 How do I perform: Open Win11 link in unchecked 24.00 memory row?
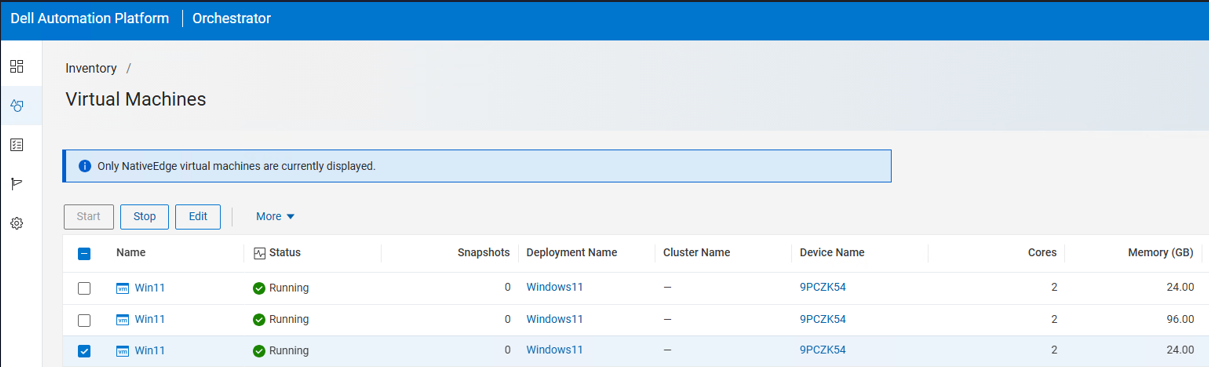(x=150, y=288)
